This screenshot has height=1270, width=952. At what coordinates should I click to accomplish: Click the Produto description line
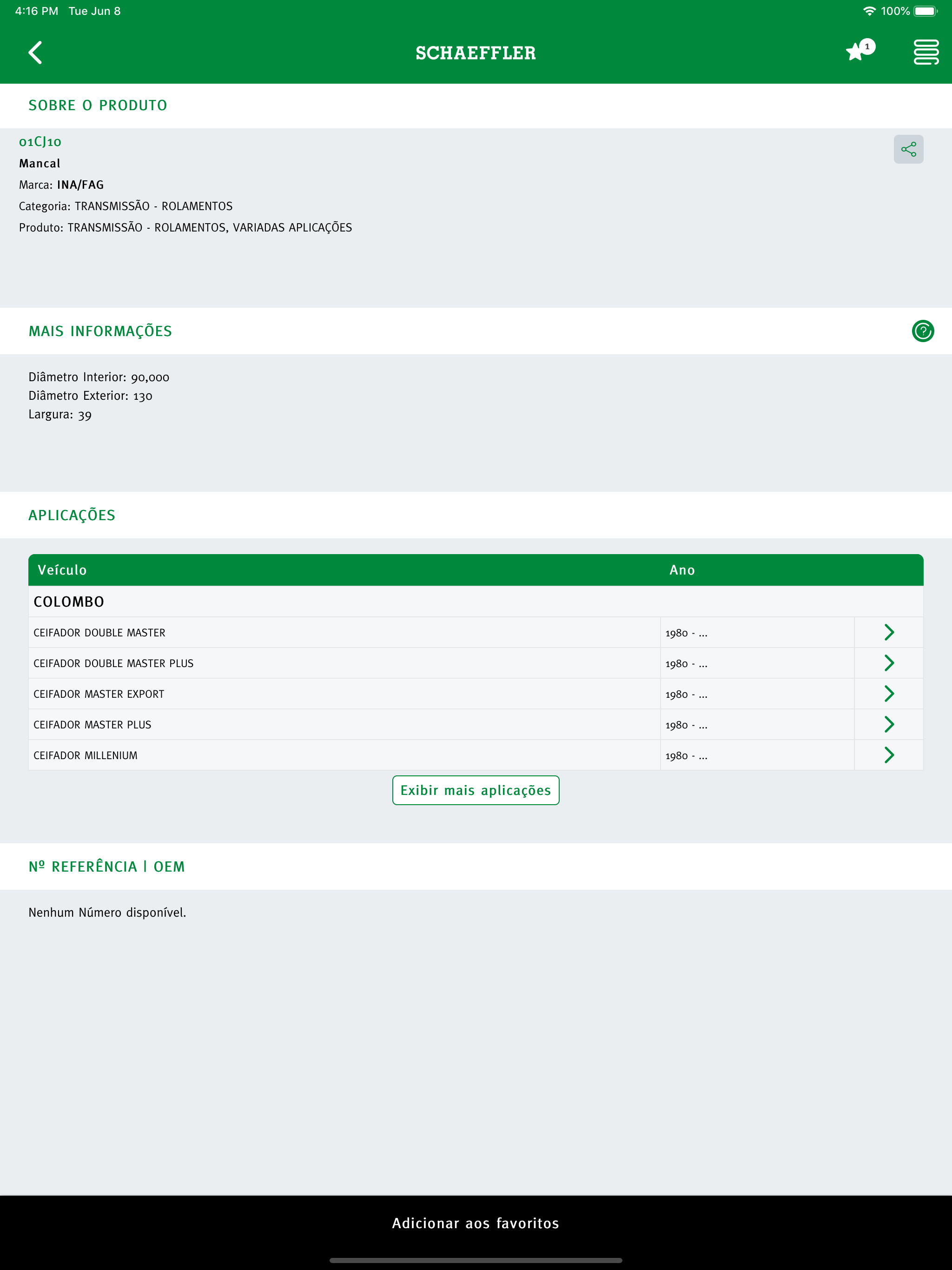pyautogui.click(x=185, y=227)
